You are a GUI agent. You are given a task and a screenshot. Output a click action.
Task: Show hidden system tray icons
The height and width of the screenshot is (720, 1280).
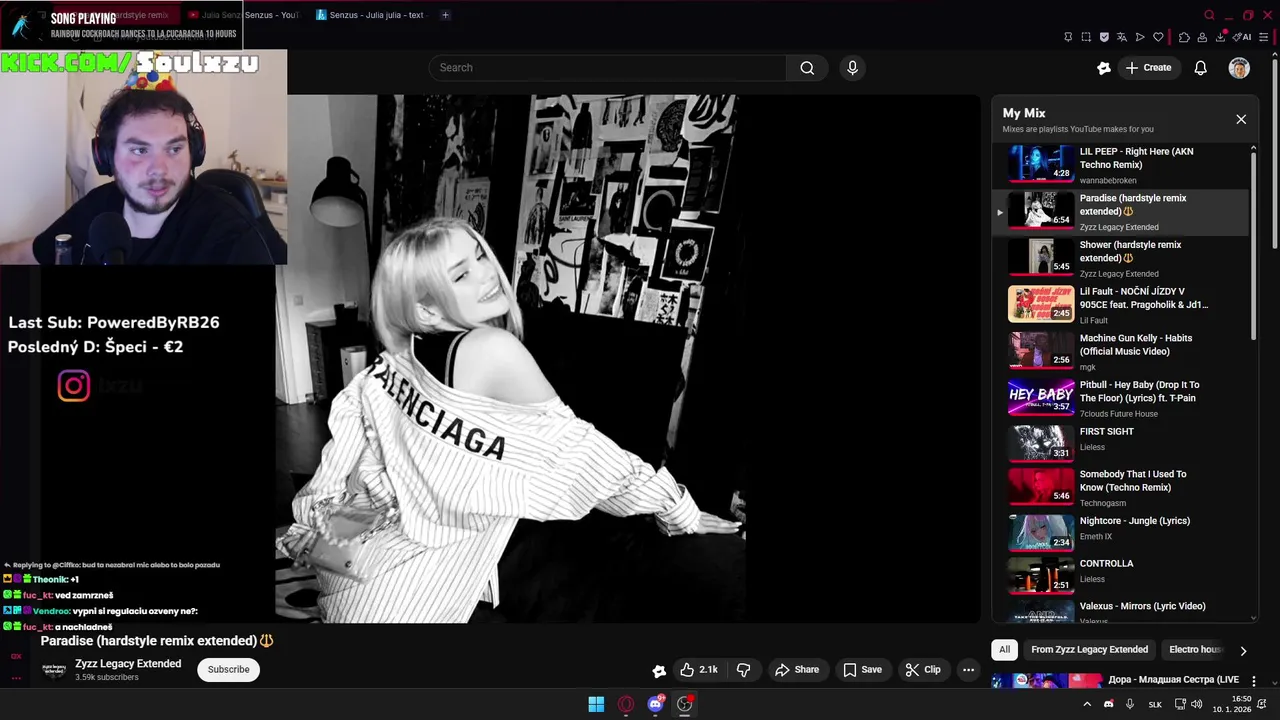point(1087,704)
